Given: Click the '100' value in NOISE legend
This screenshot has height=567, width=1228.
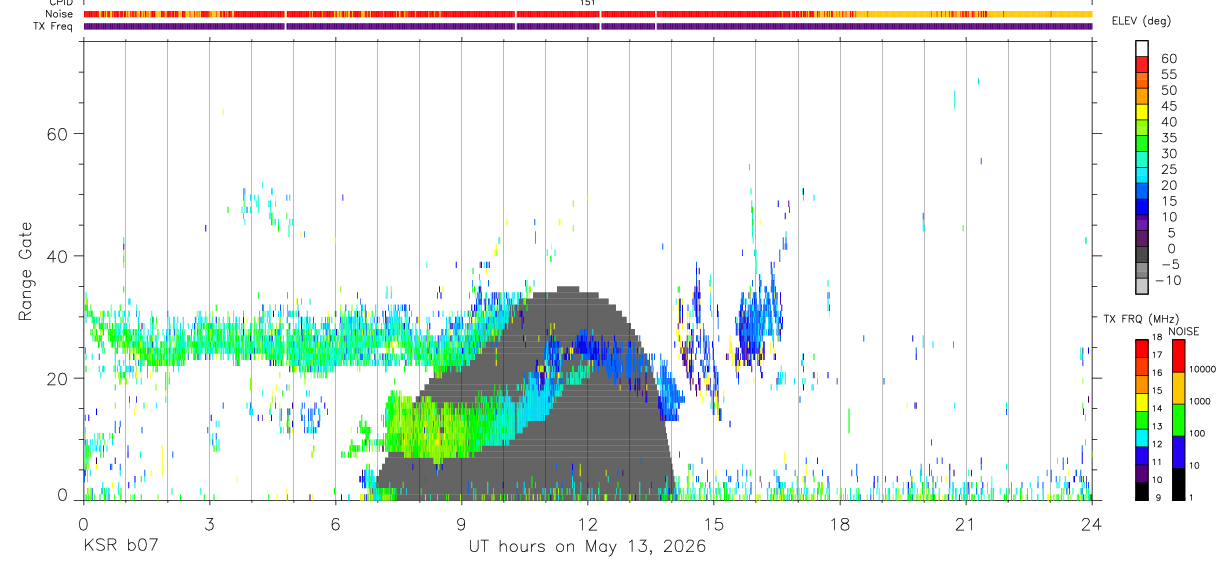Looking at the screenshot, I should 1196,433.
